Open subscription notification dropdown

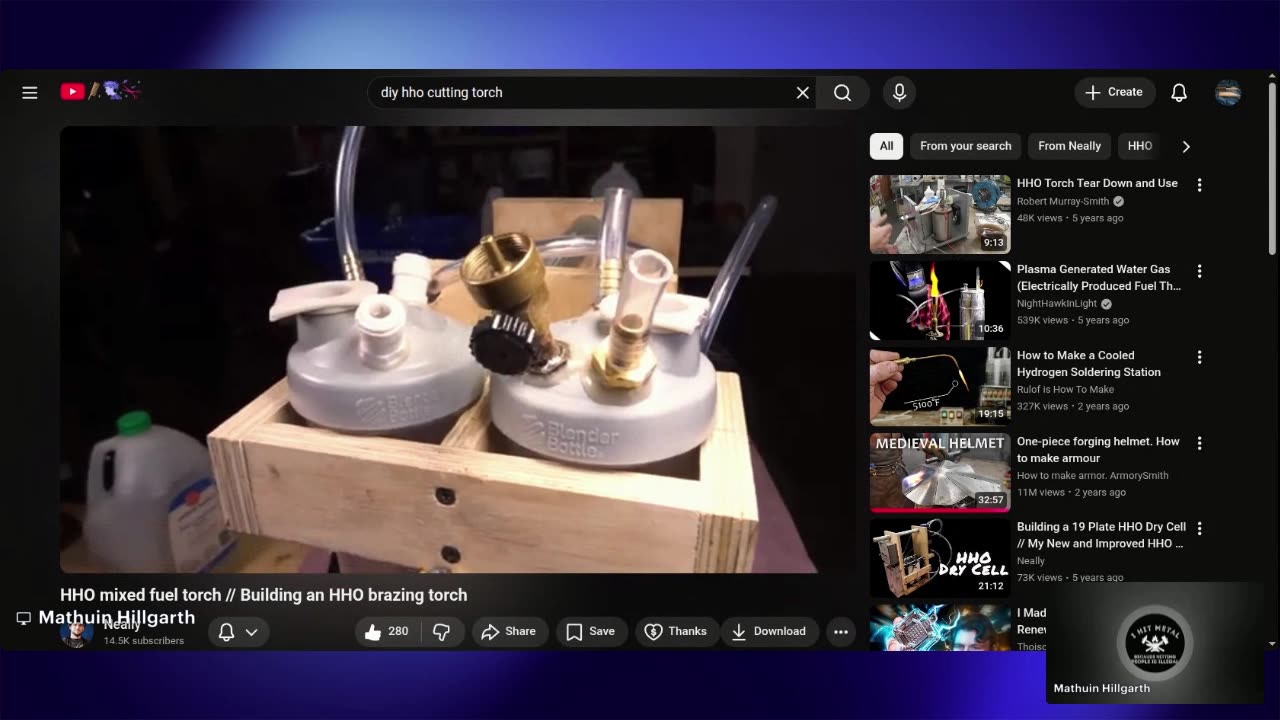(x=238, y=631)
